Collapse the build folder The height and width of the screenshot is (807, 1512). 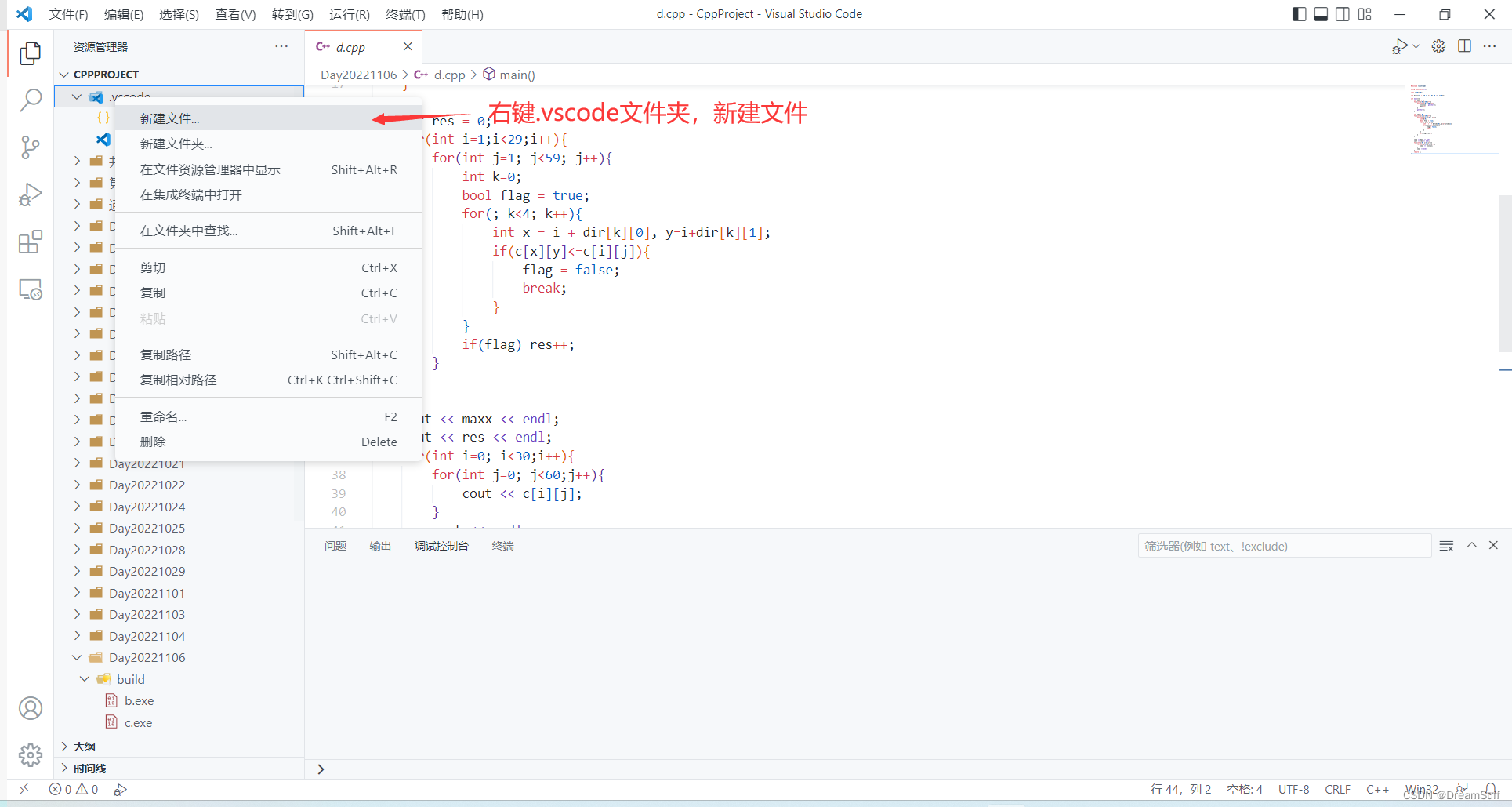pyautogui.click(x=85, y=679)
